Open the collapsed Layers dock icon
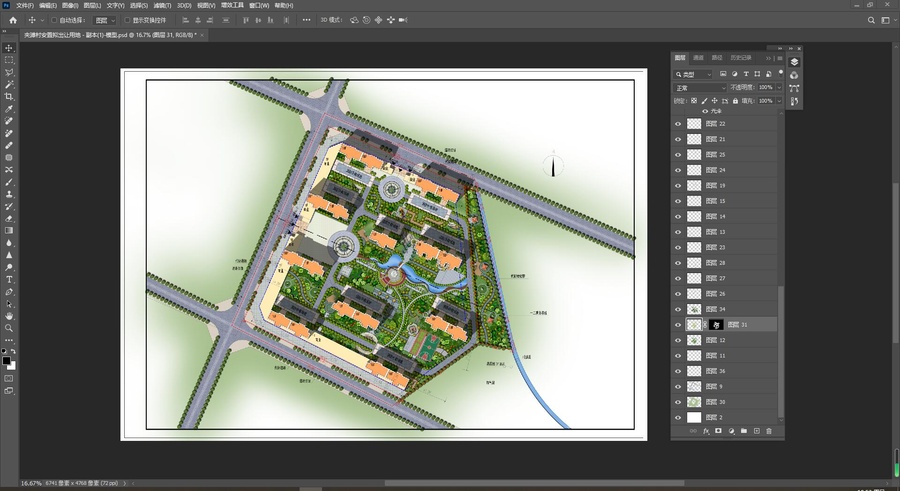The image size is (900, 491). pyautogui.click(x=794, y=62)
